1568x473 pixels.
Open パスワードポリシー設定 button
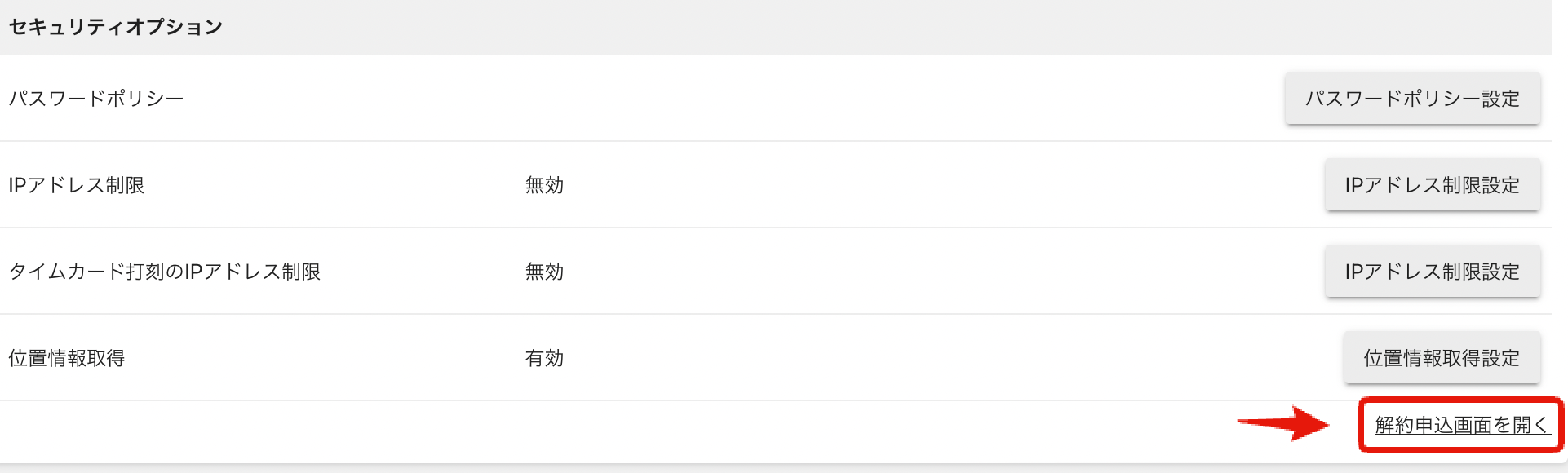[x=1412, y=99]
